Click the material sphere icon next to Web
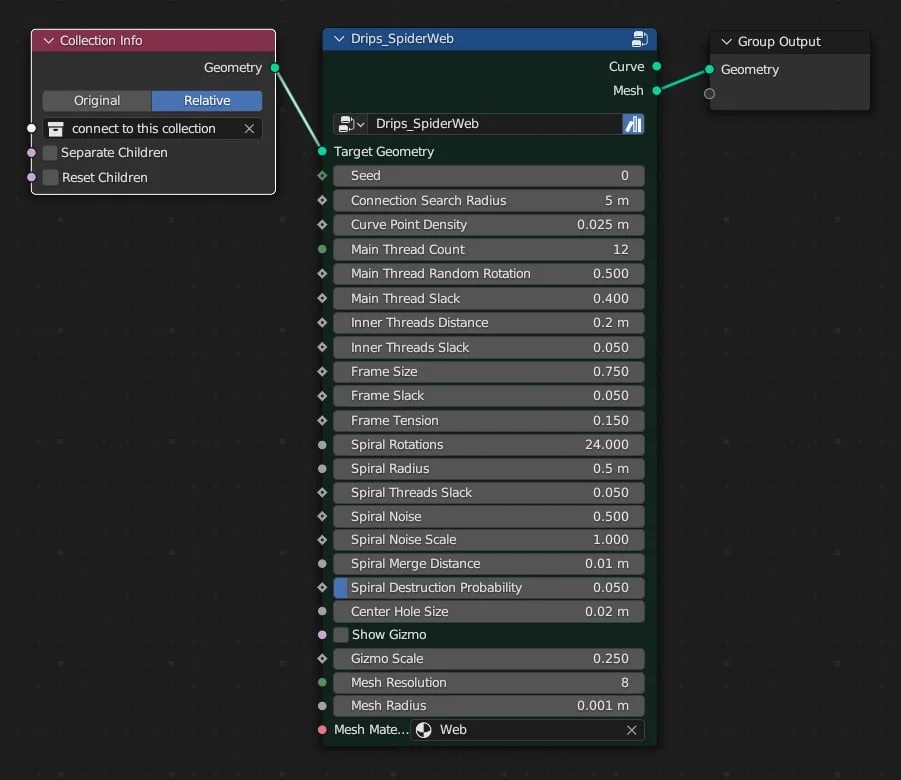The image size is (901, 780). coord(424,730)
